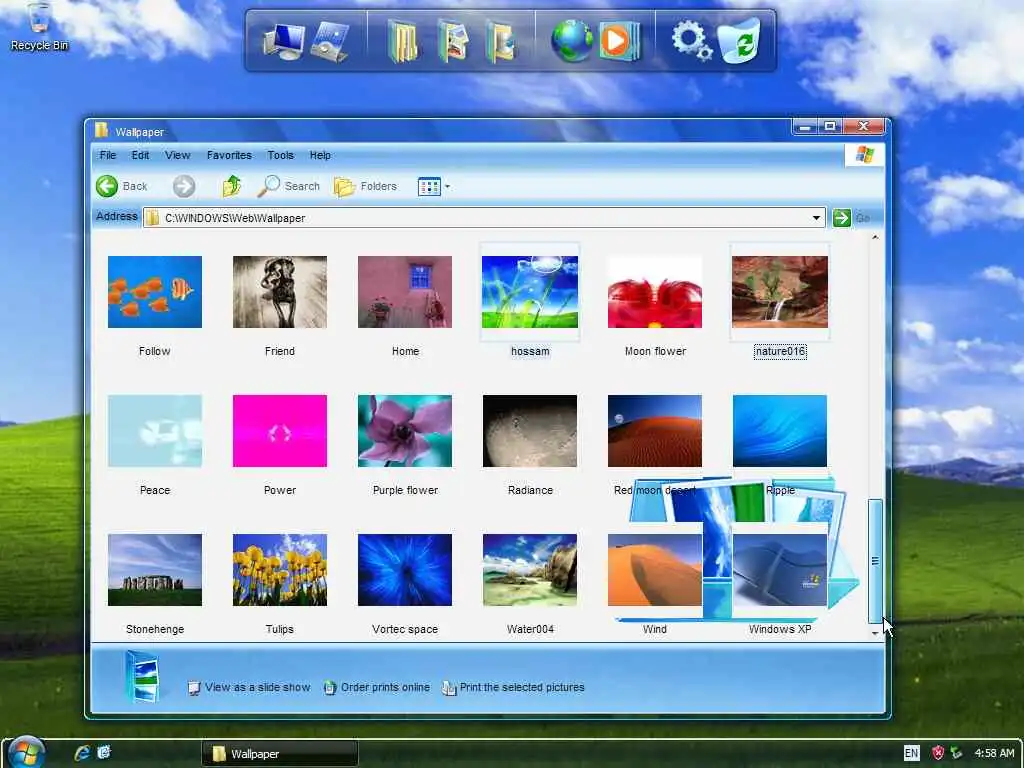The height and width of the screenshot is (768, 1024).
Task: Select the Peace wallpaper thumbnail
Action: [x=155, y=431]
